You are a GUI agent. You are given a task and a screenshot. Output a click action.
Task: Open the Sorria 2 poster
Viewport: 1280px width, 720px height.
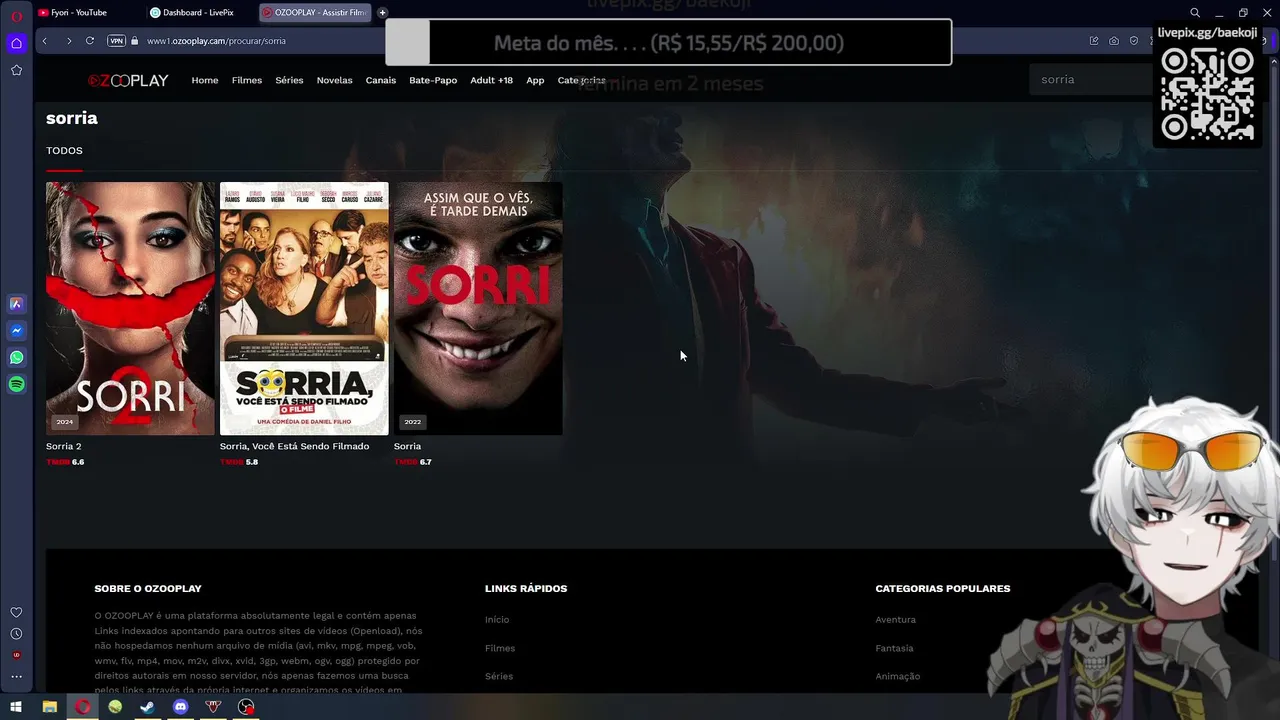click(x=130, y=308)
